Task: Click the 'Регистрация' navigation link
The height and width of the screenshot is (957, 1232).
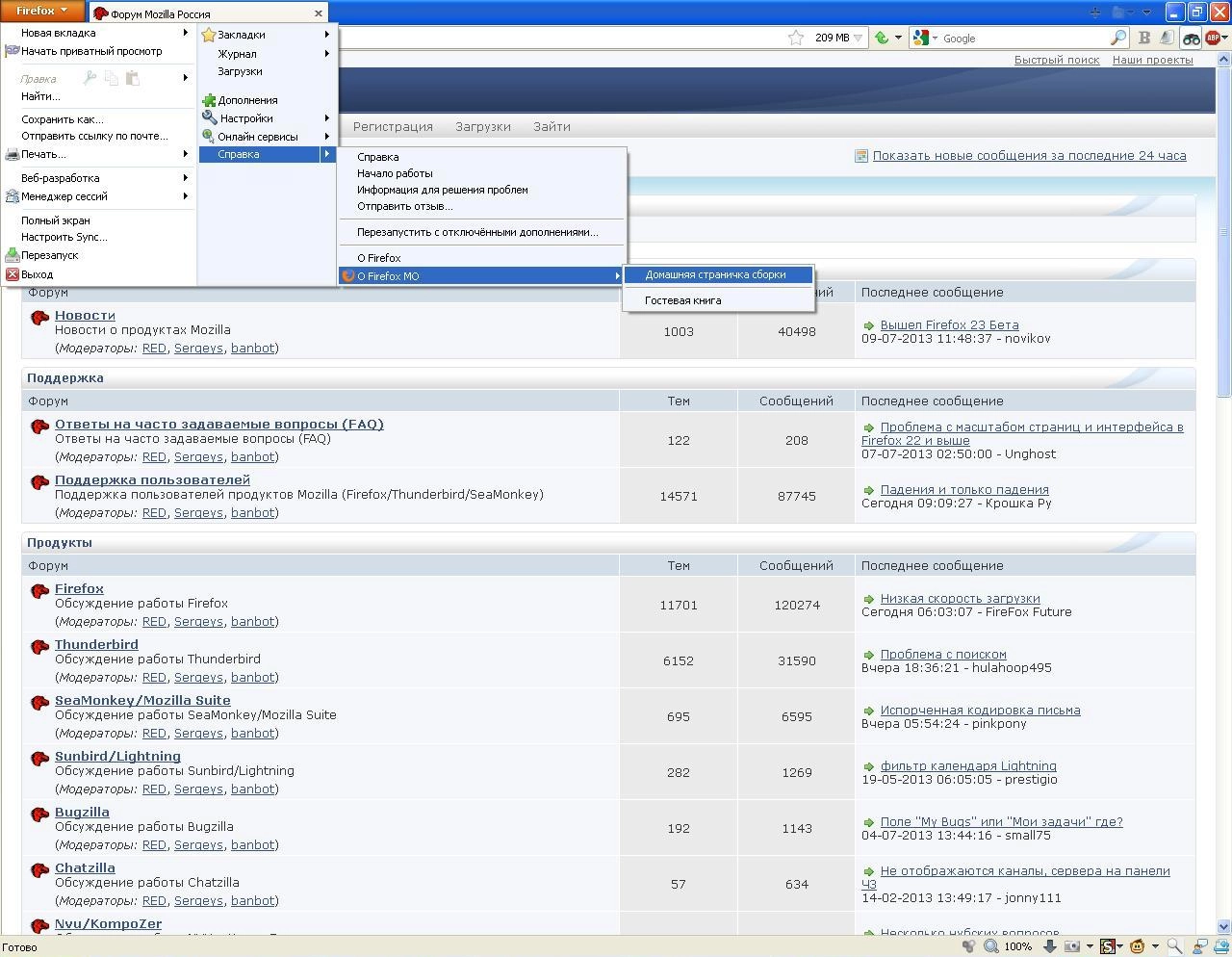Action: [x=393, y=126]
